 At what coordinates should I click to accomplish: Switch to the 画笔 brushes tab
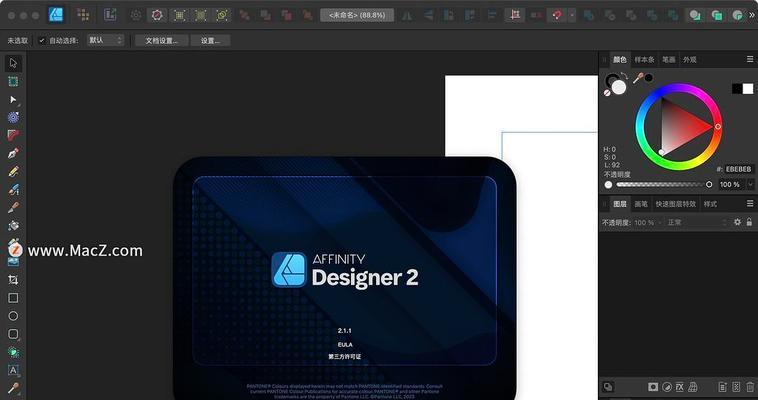click(641, 204)
